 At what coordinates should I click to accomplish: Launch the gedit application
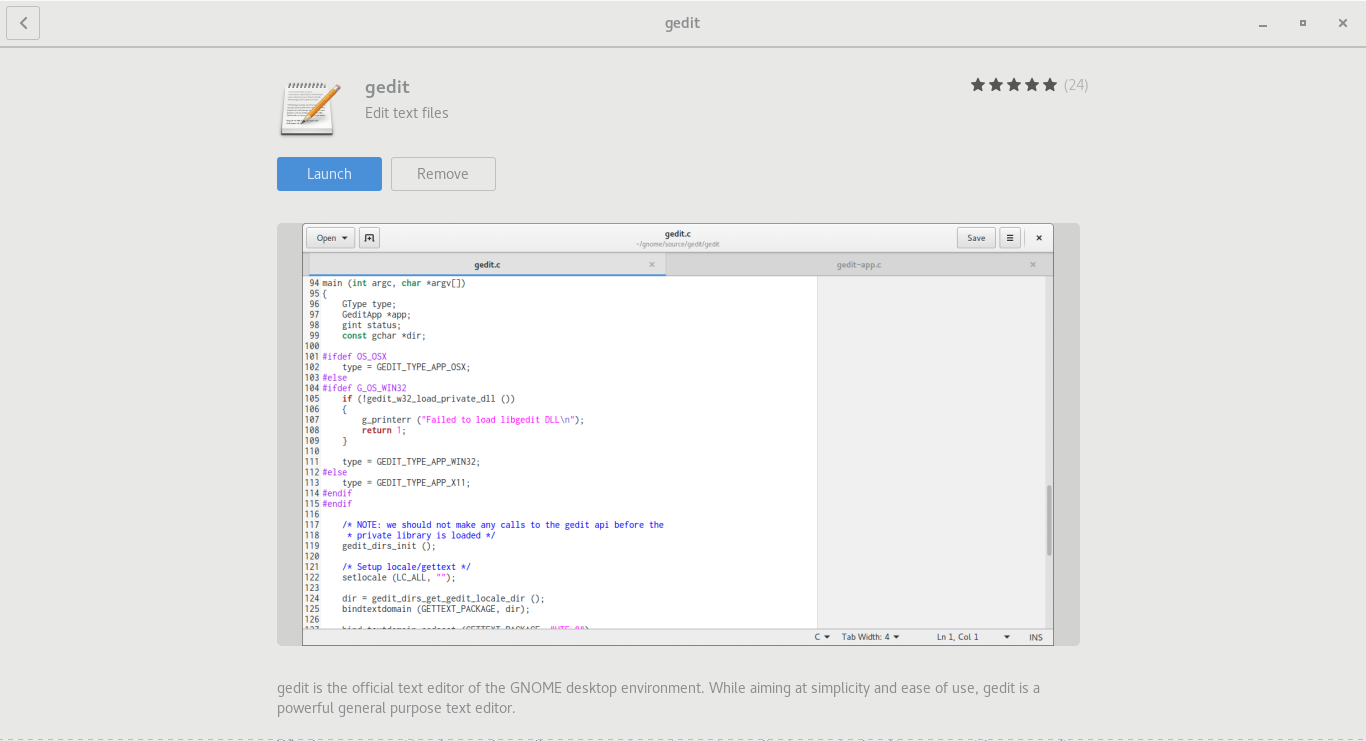click(x=329, y=174)
